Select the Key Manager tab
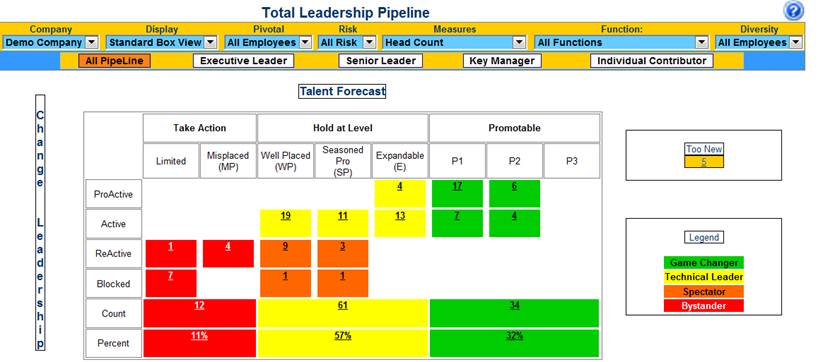Image resolution: width=835 pixels, height=362 pixels. (x=502, y=61)
